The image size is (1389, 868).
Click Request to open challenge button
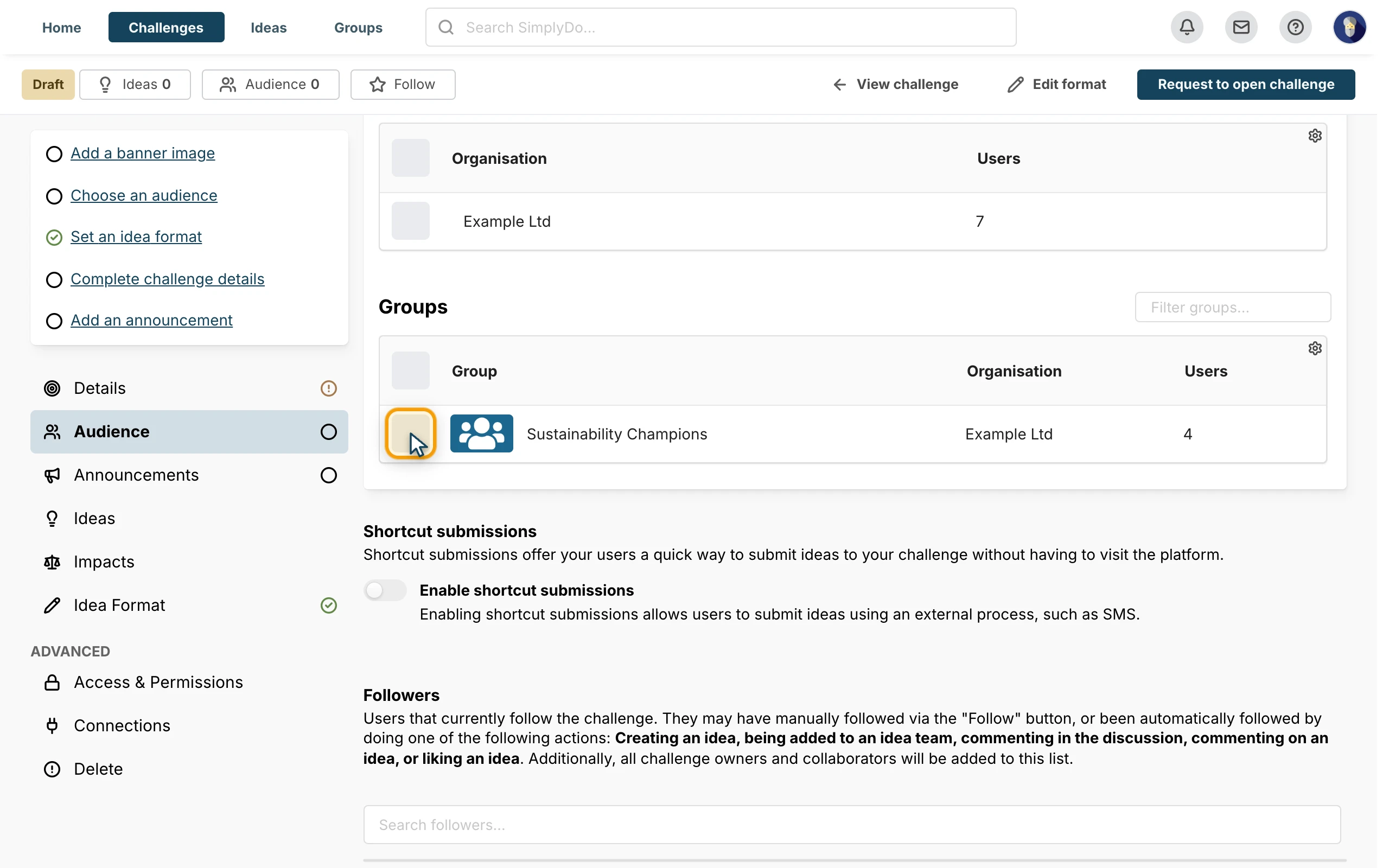(x=1246, y=85)
